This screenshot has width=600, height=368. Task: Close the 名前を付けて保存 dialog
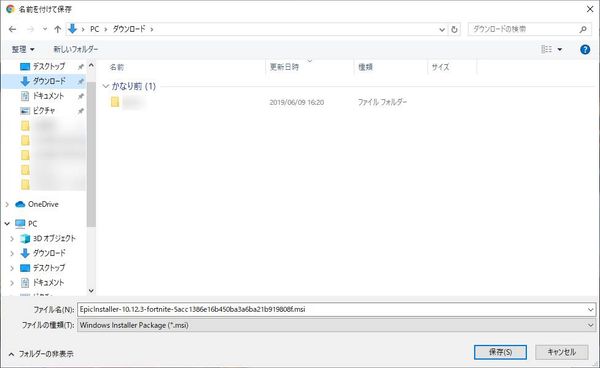click(590, 9)
